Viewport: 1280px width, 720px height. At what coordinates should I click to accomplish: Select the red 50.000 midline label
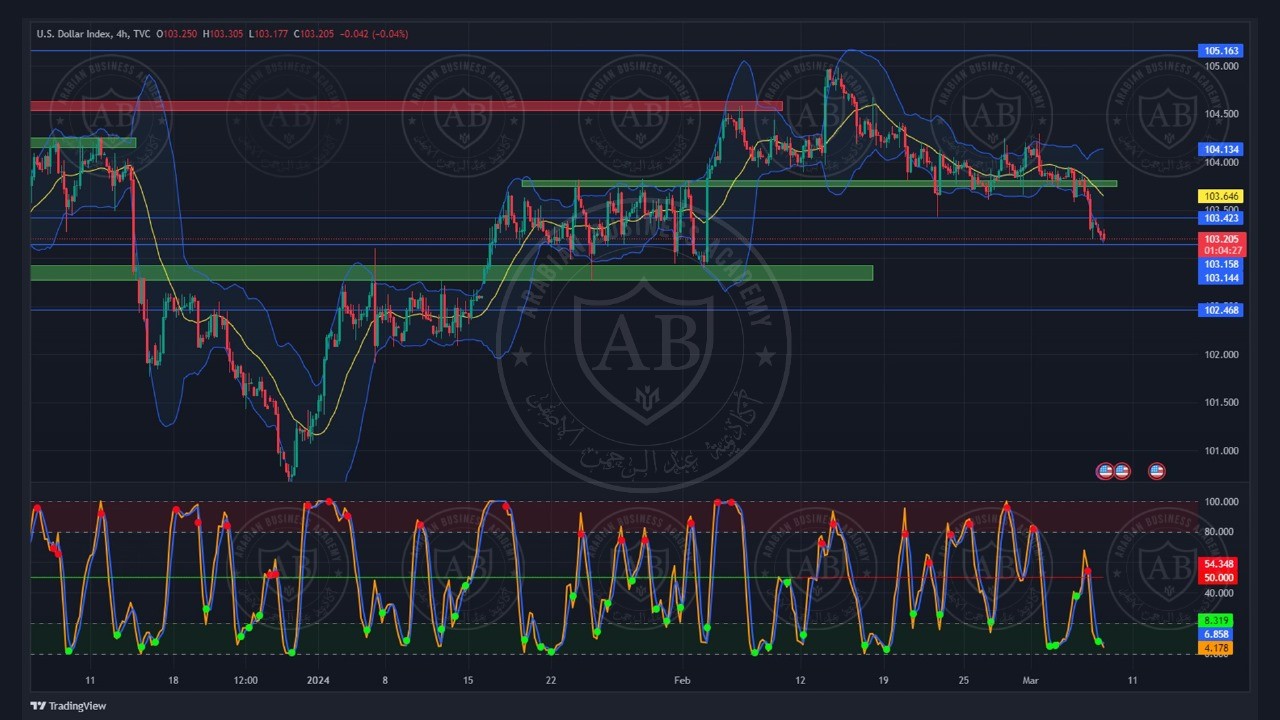tap(1220, 577)
